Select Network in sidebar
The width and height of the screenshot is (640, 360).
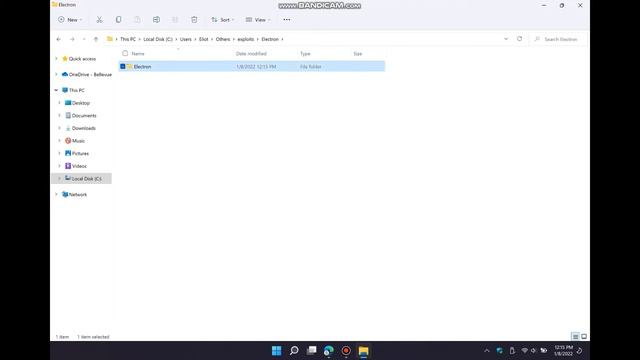(x=78, y=195)
